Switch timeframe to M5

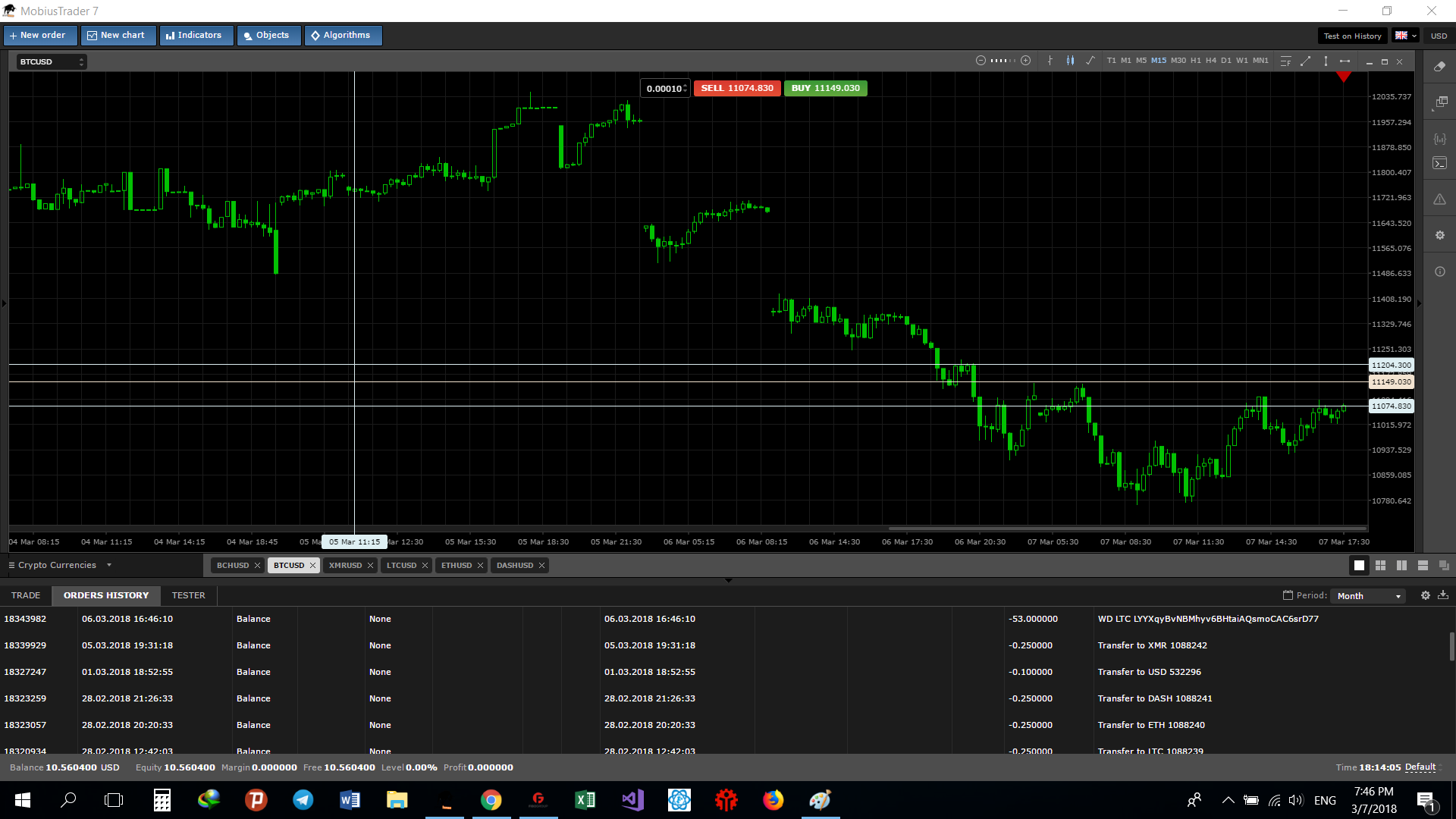[1141, 61]
